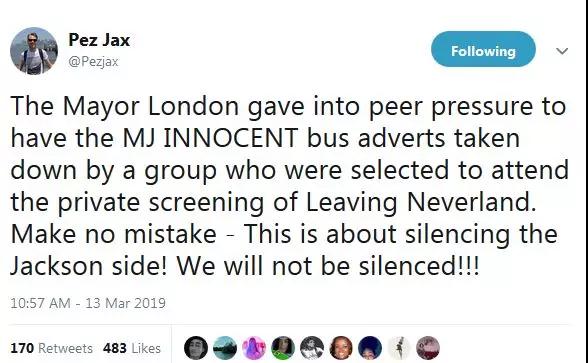The image size is (588, 363).
Task: Open the @Pezjax handle link
Action: coord(93,62)
